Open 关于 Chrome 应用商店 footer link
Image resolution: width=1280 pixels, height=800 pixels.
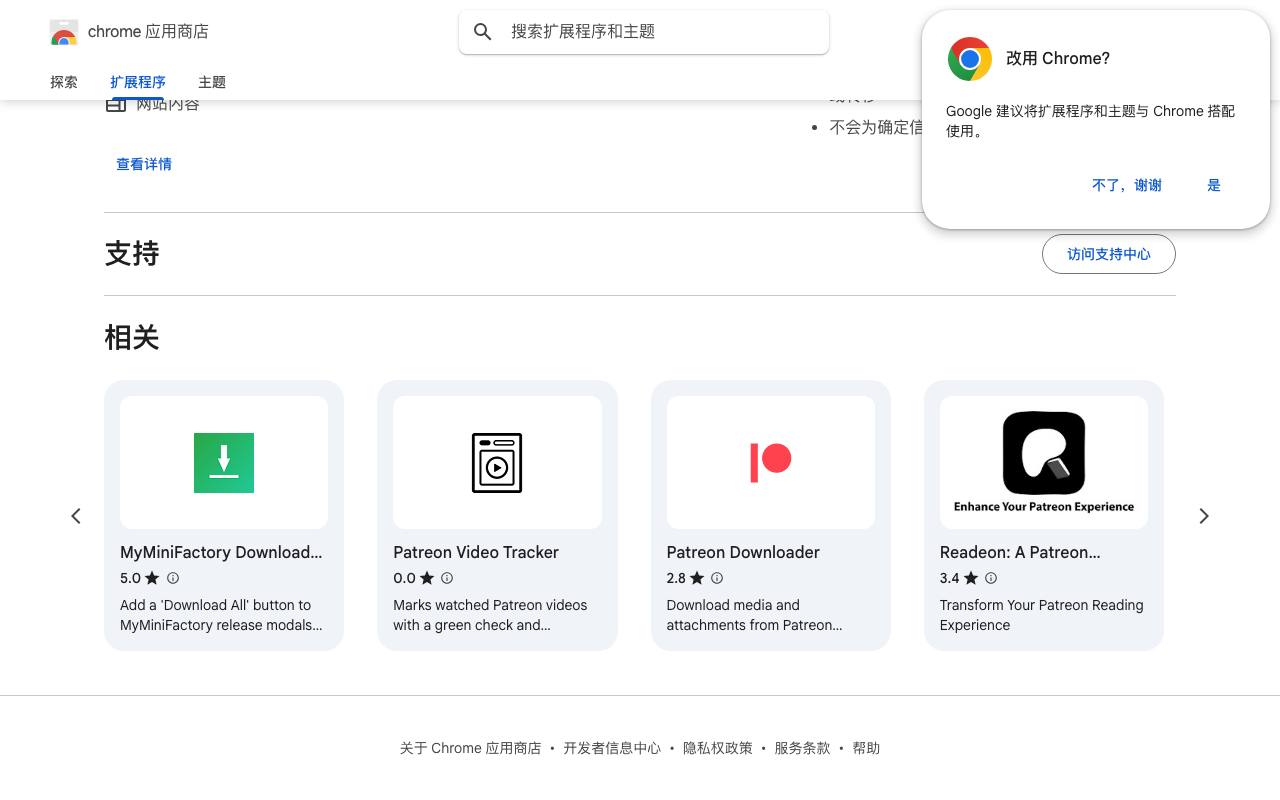(470, 748)
